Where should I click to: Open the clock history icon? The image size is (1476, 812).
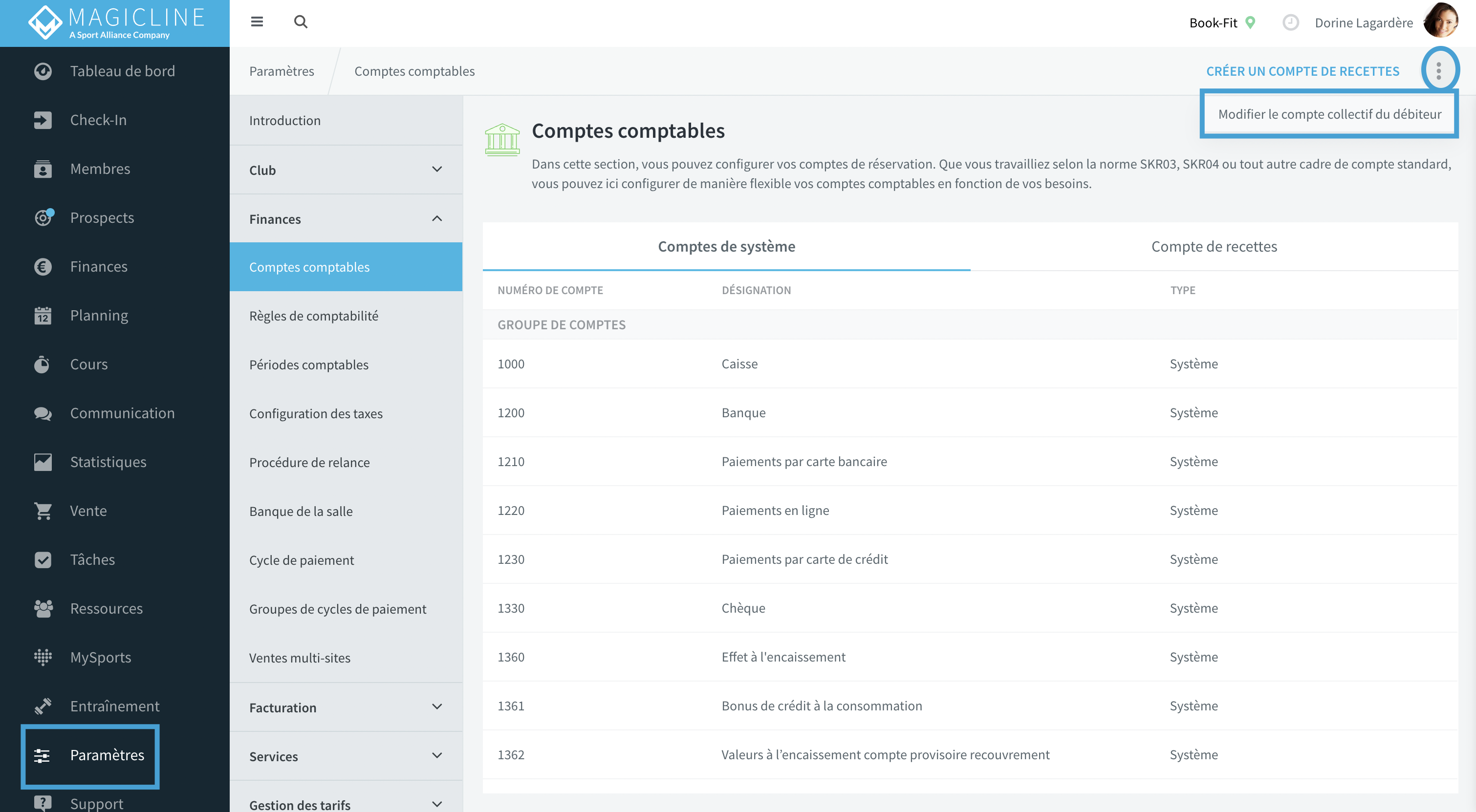[x=1290, y=22]
